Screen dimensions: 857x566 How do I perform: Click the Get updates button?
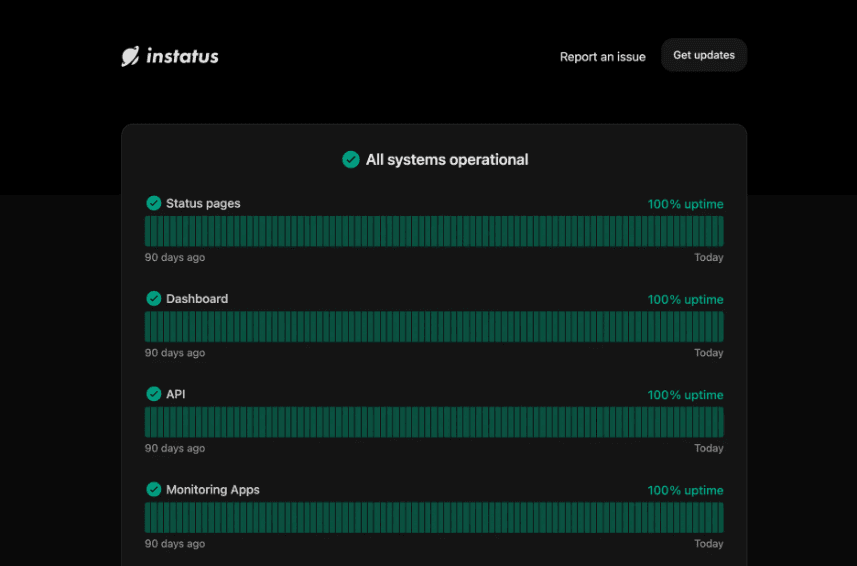tap(704, 55)
